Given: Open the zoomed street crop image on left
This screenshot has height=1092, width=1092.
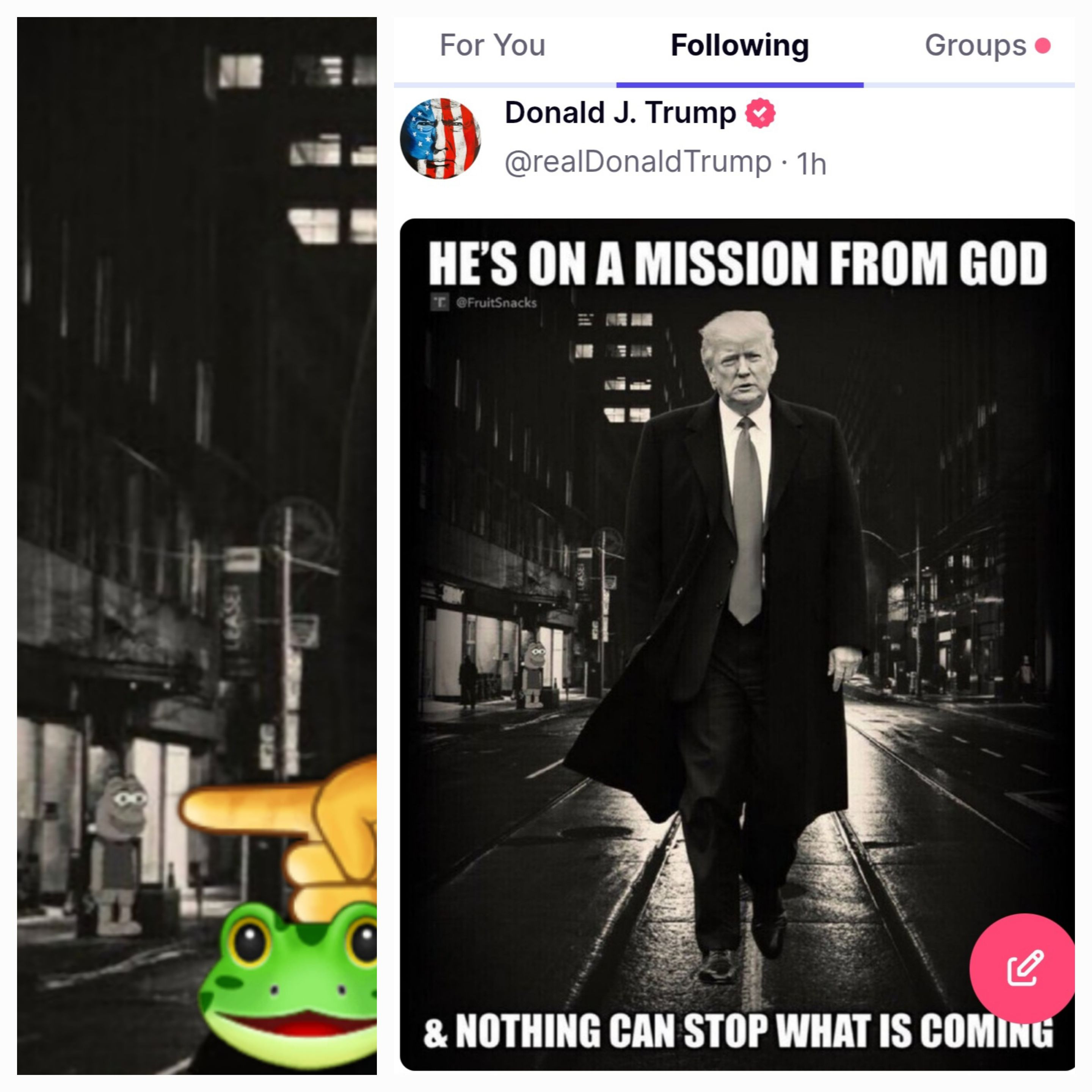Looking at the screenshot, I should [x=197, y=546].
